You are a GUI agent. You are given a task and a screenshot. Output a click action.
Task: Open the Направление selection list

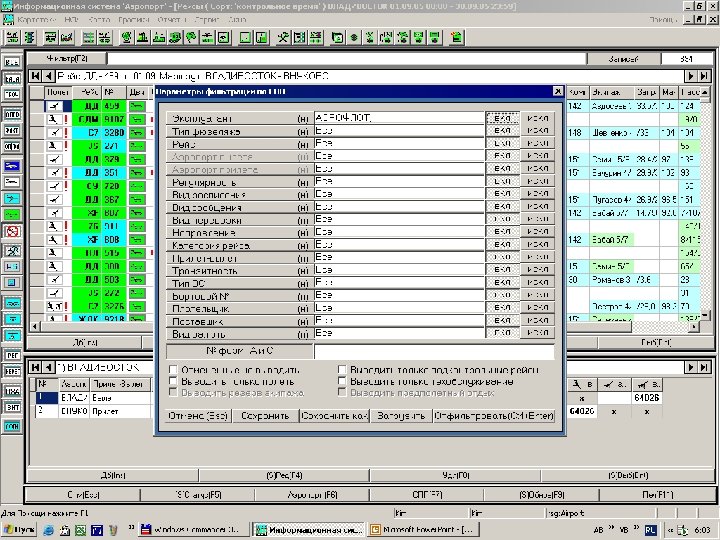pyautogui.click(x=240, y=233)
